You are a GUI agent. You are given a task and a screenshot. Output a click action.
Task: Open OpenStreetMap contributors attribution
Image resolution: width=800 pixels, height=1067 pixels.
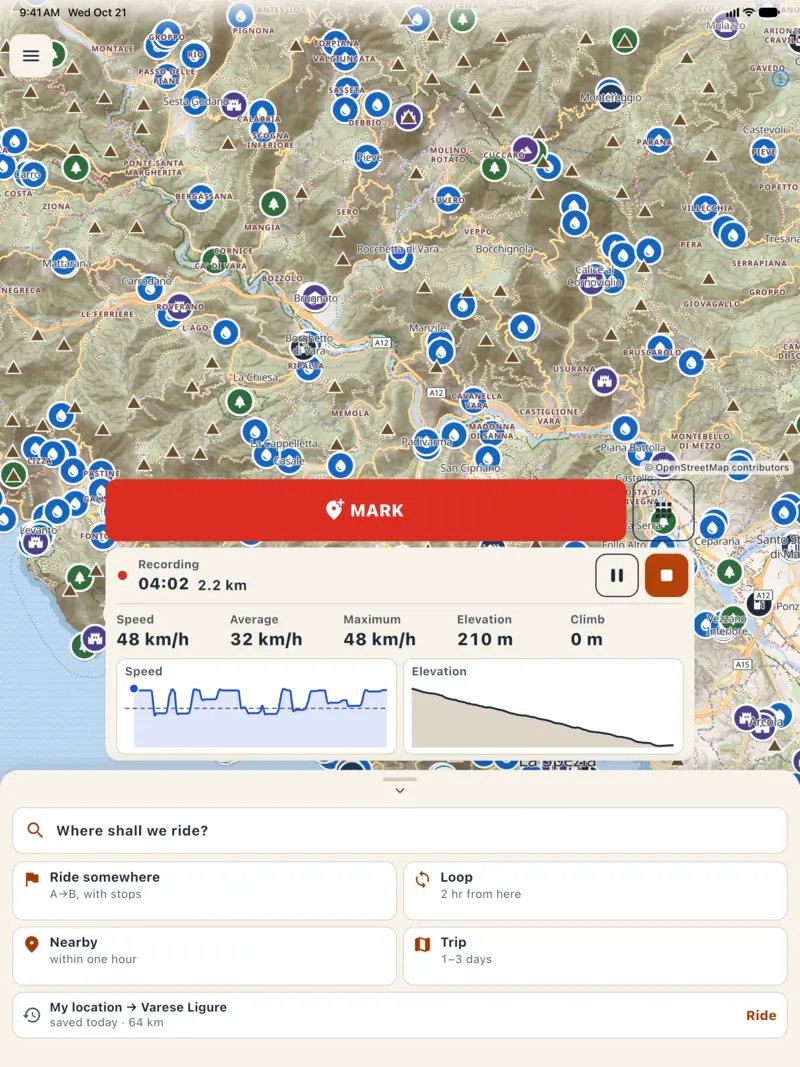click(x=716, y=467)
